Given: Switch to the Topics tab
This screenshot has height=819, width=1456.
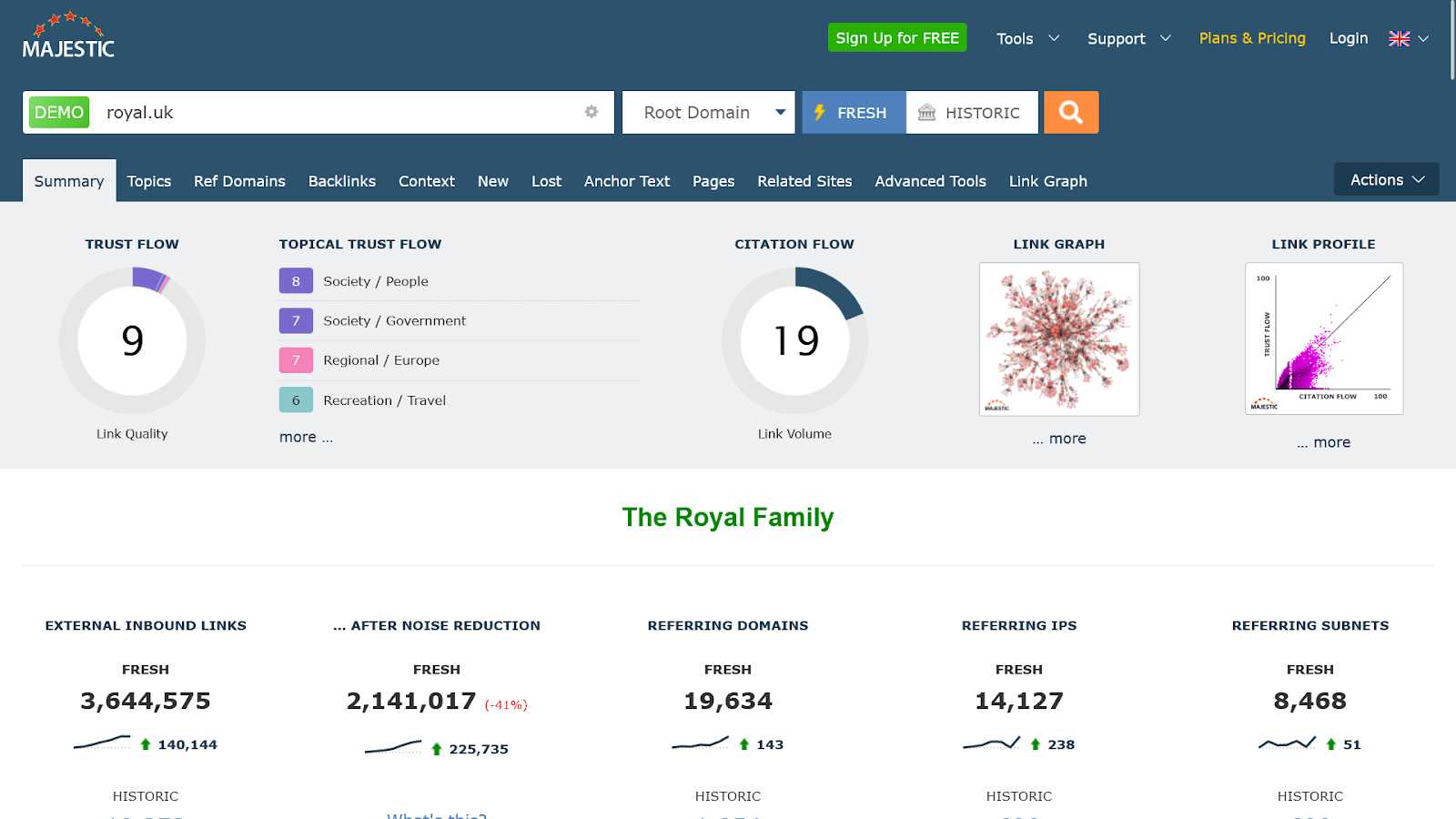Looking at the screenshot, I should point(149,181).
